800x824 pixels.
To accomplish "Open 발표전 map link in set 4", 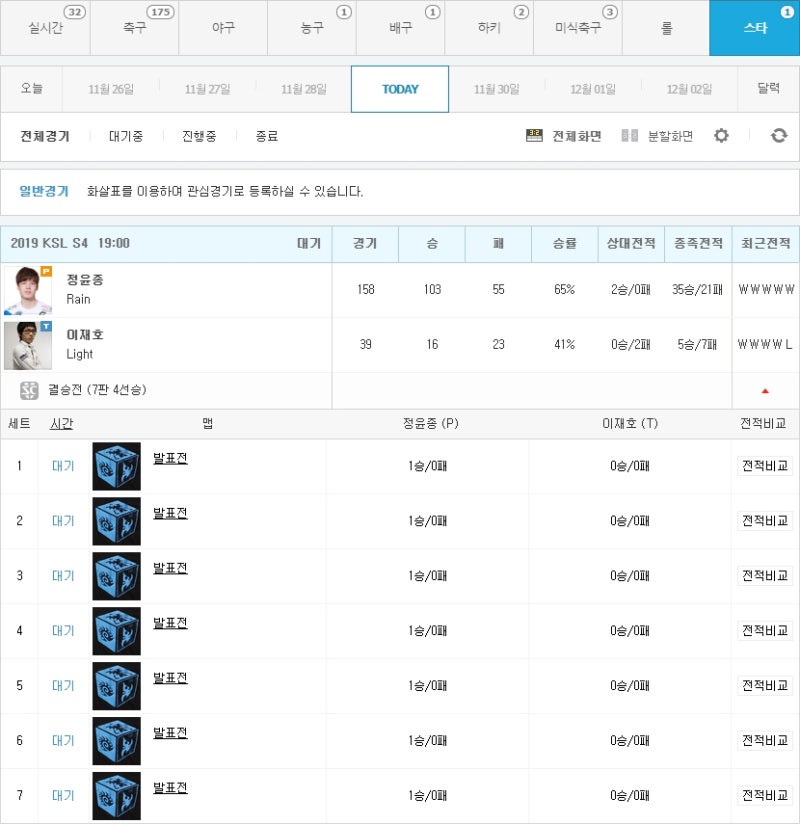I will [170, 623].
